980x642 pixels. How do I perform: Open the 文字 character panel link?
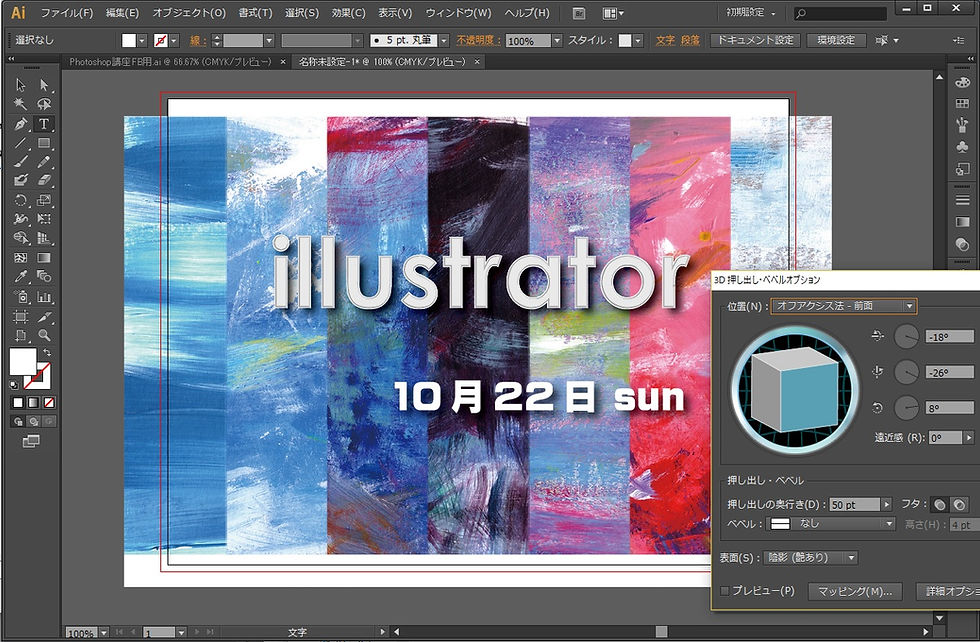click(x=665, y=41)
